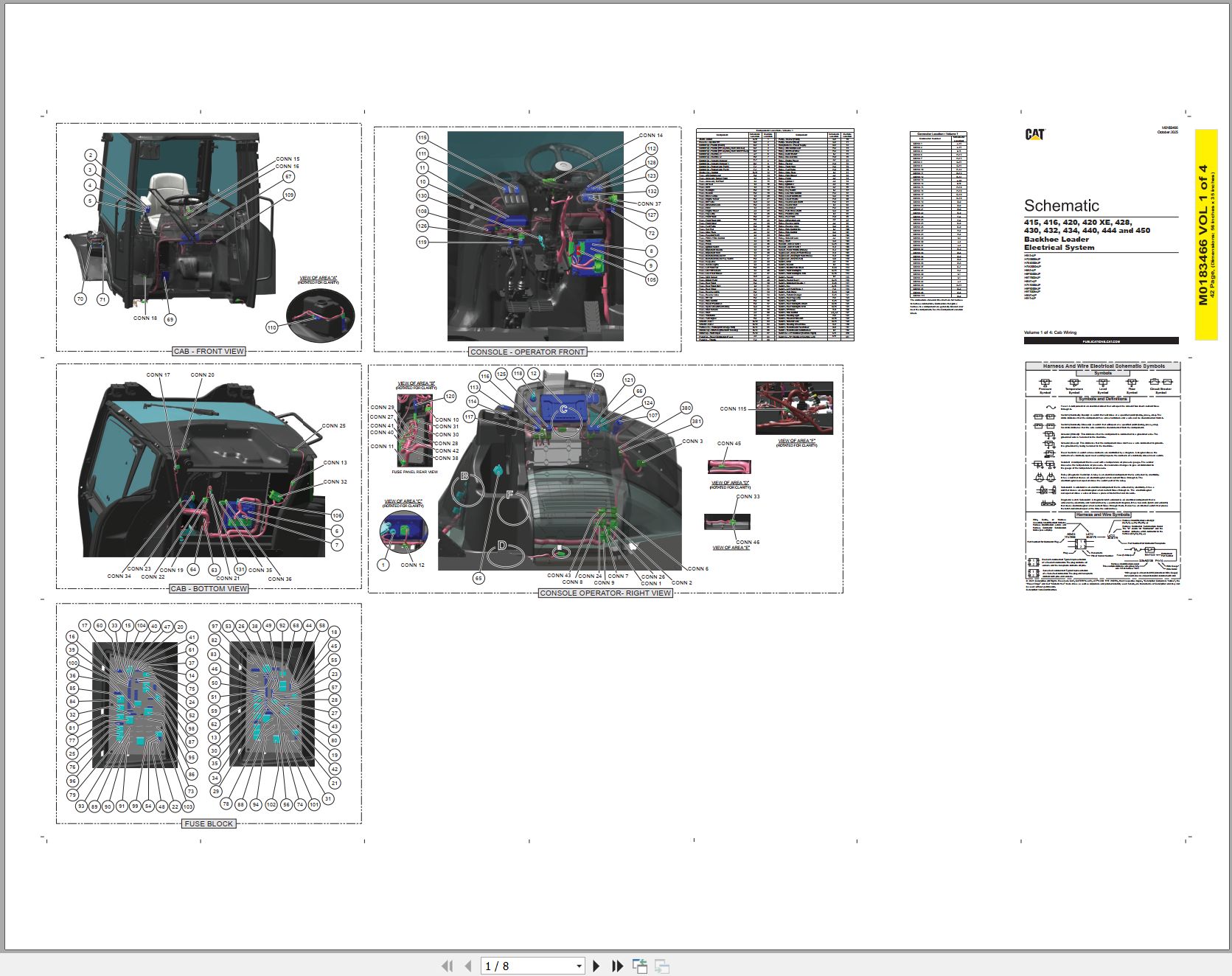Click the 'CONN 14' label in console front view
The image size is (1232, 976).
[x=651, y=136]
